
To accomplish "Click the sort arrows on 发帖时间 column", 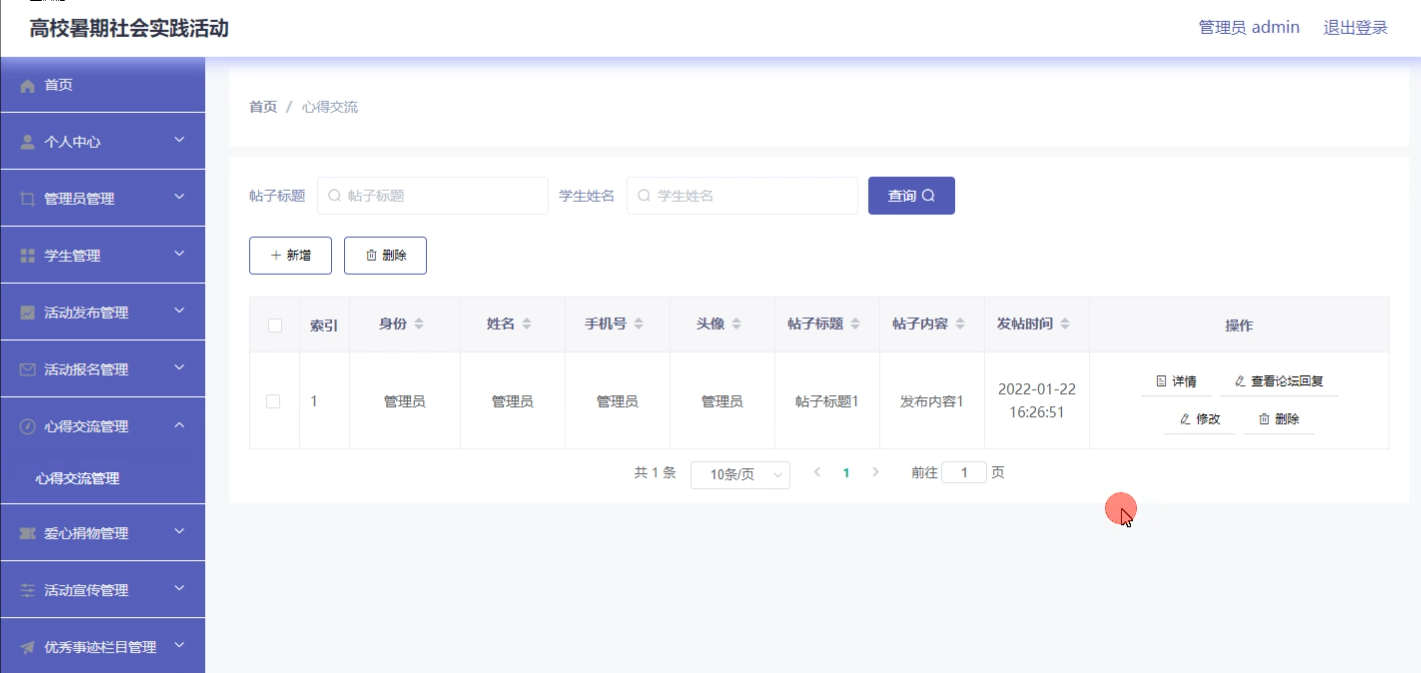I will pos(1065,325).
